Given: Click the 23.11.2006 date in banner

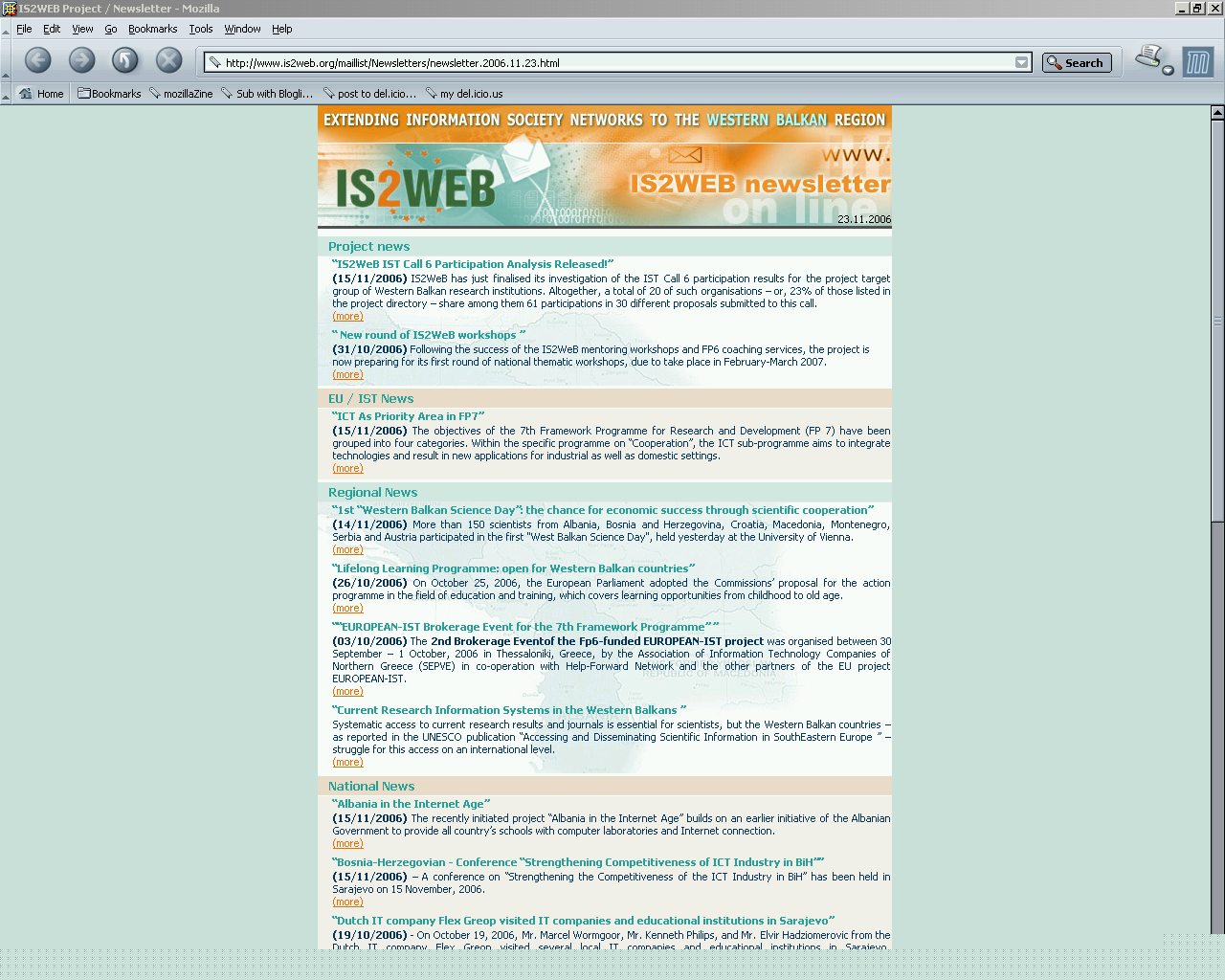Looking at the screenshot, I should (x=864, y=219).
